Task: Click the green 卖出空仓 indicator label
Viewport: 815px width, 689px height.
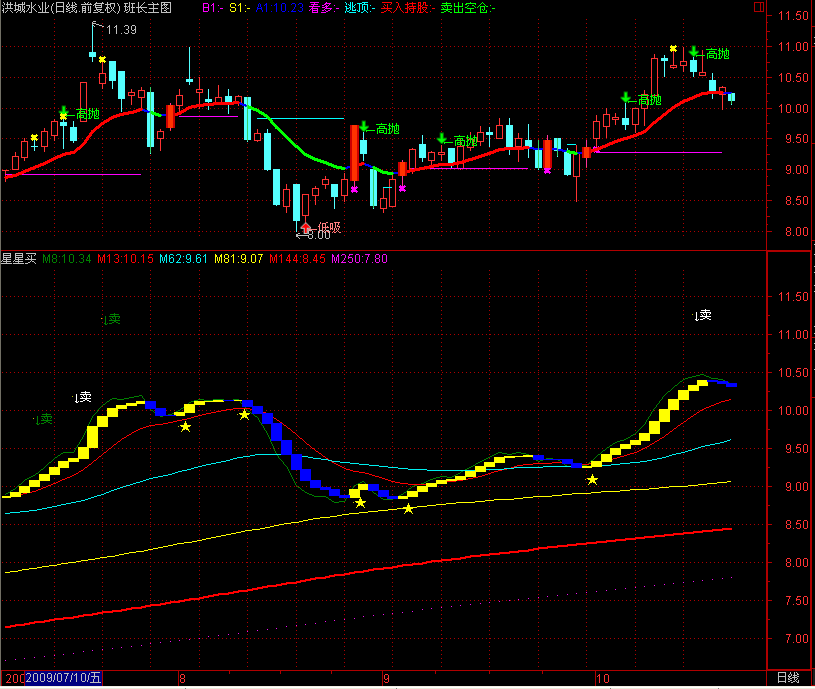Action: (x=468, y=8)
